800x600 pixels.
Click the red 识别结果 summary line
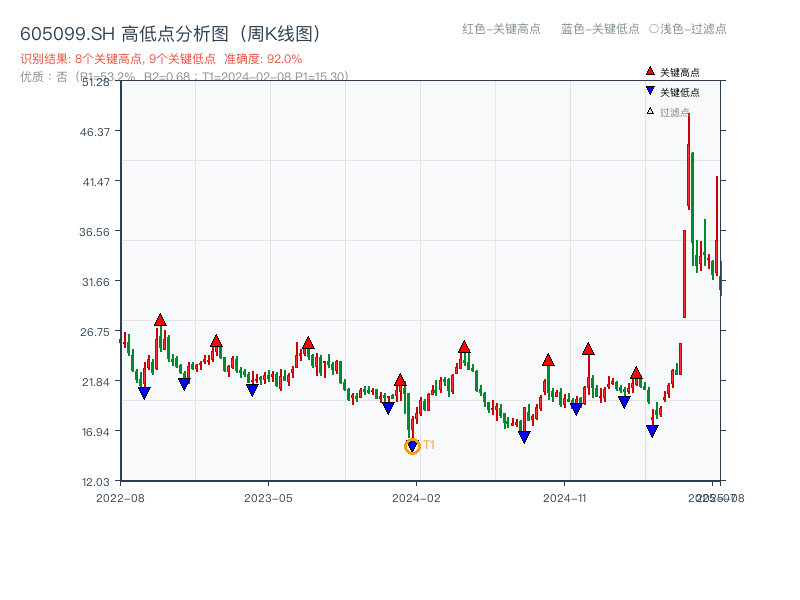pyautogui.click(x=161, y=59)
